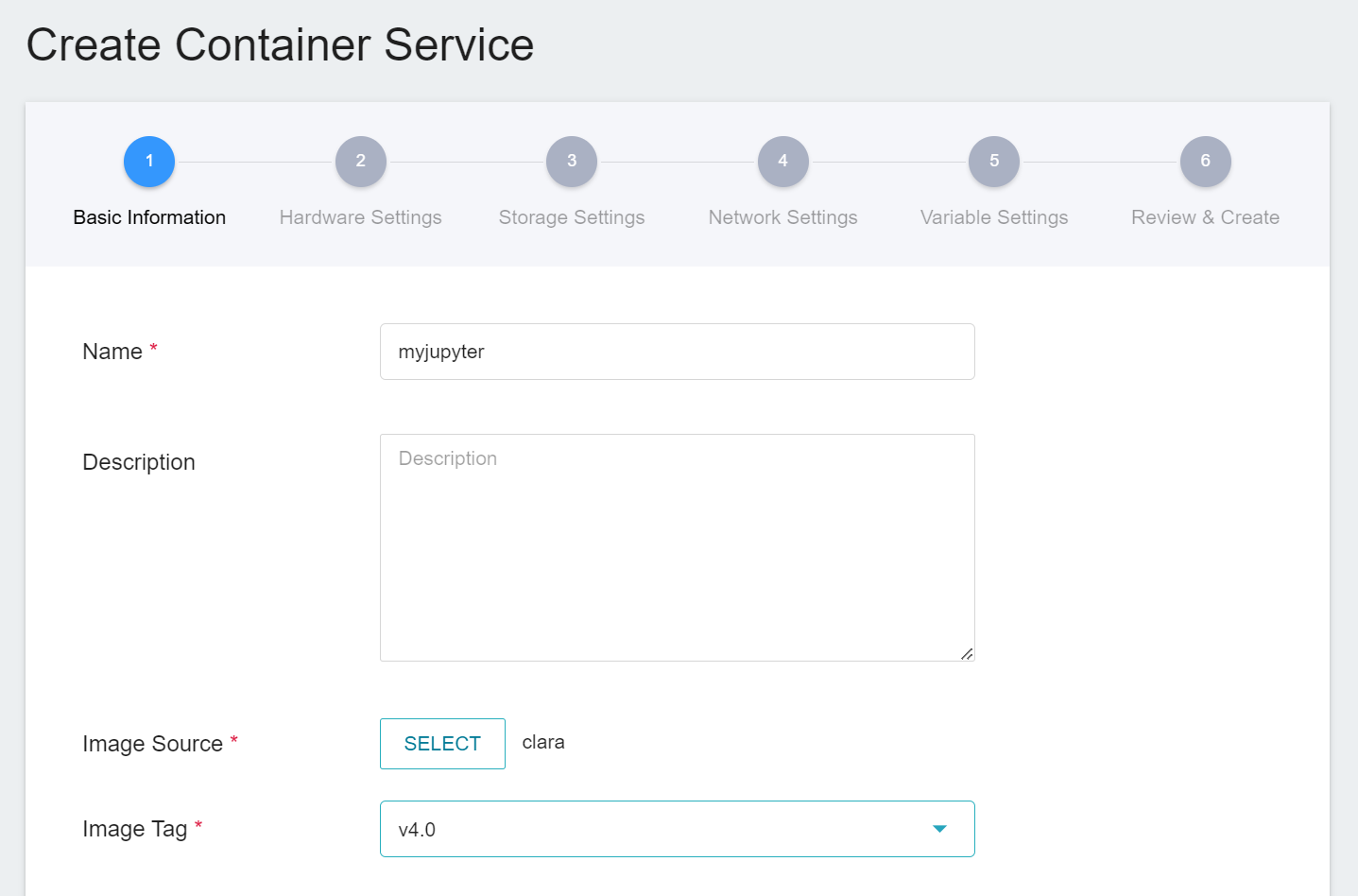Open the Image Tag v4.0 dropdown

(x=662, y=829)
